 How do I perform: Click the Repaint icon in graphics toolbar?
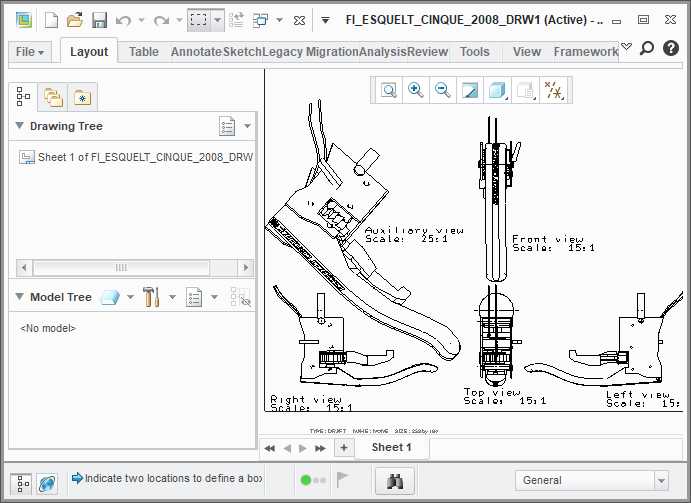[469, 90]
